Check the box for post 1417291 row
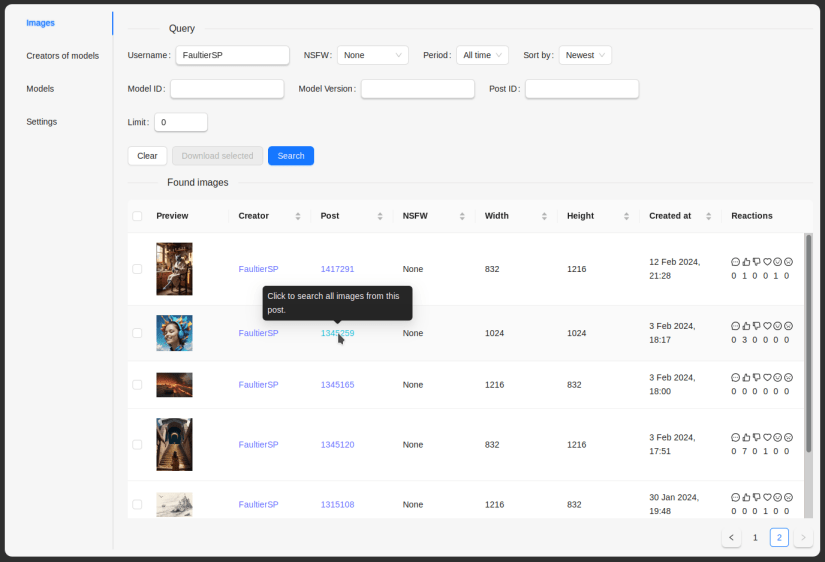The width and height of the screenshot is (825, 562). tap(137, 269)
